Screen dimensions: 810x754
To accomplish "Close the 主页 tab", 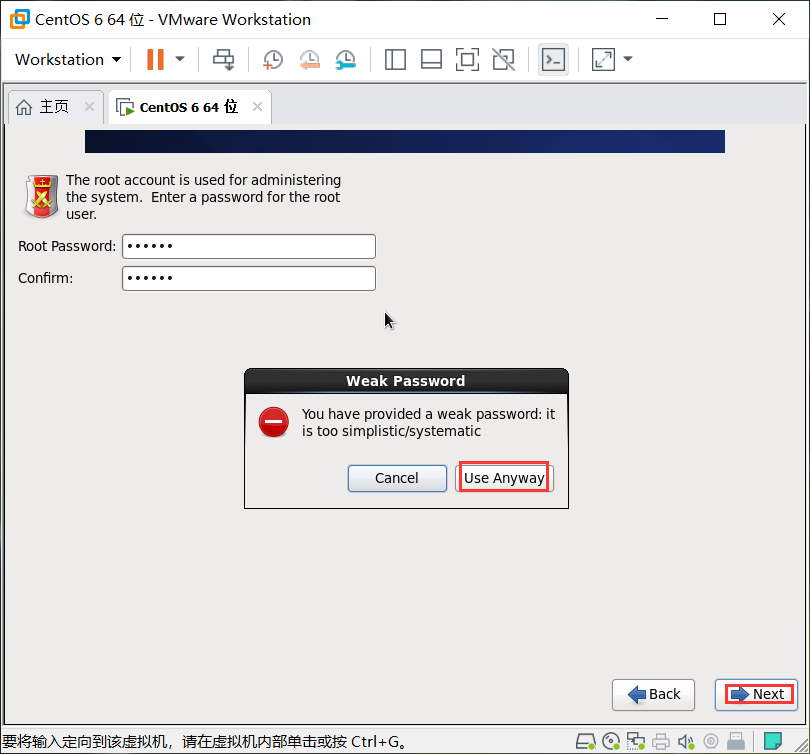I will point(89,106).
